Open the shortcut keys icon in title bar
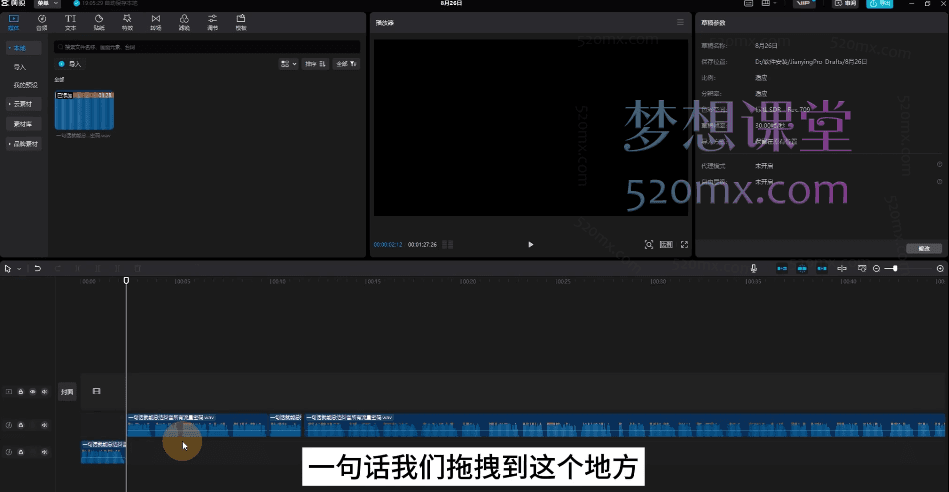The width and height of the screenshot is (949, 492). tap(749, 4)
